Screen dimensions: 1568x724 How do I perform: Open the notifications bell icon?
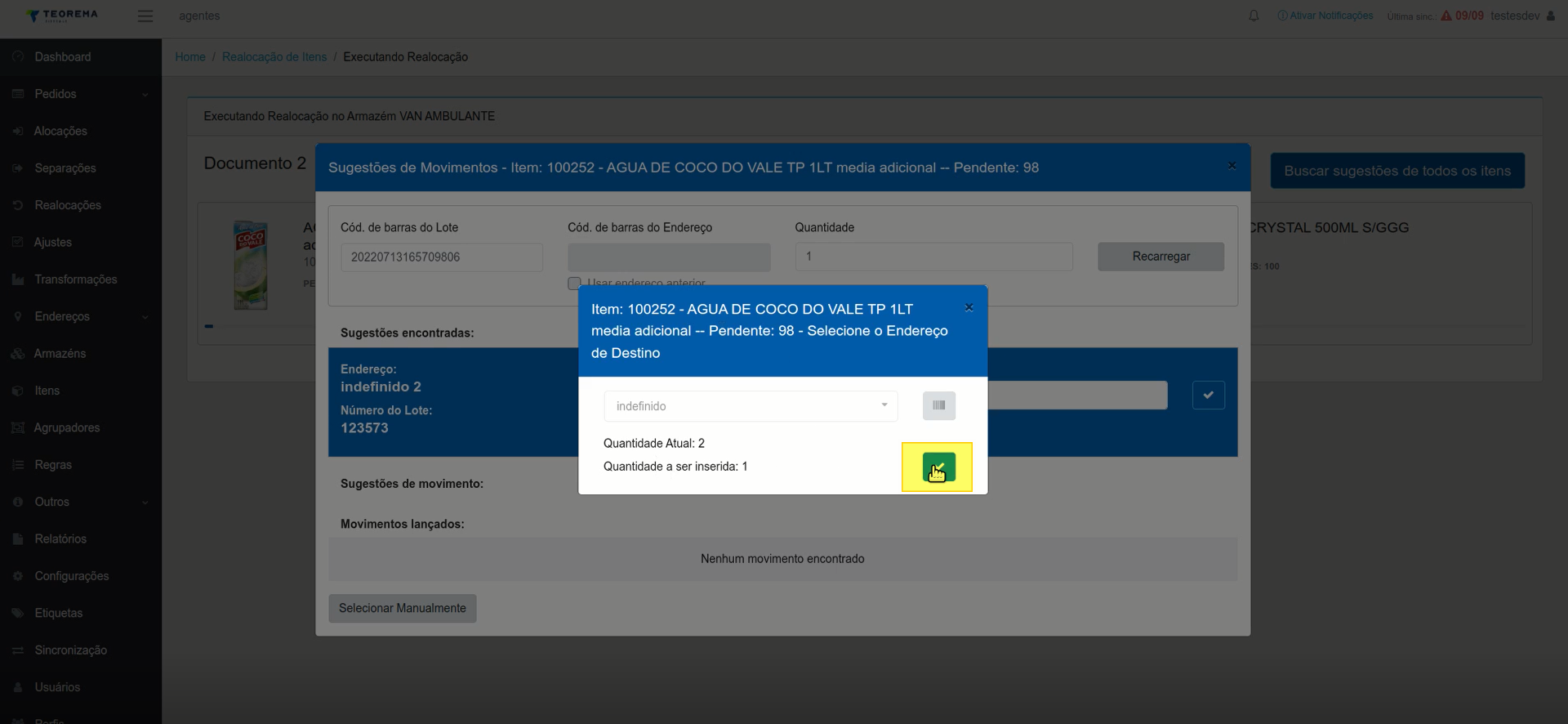(x=1254, y=16)
